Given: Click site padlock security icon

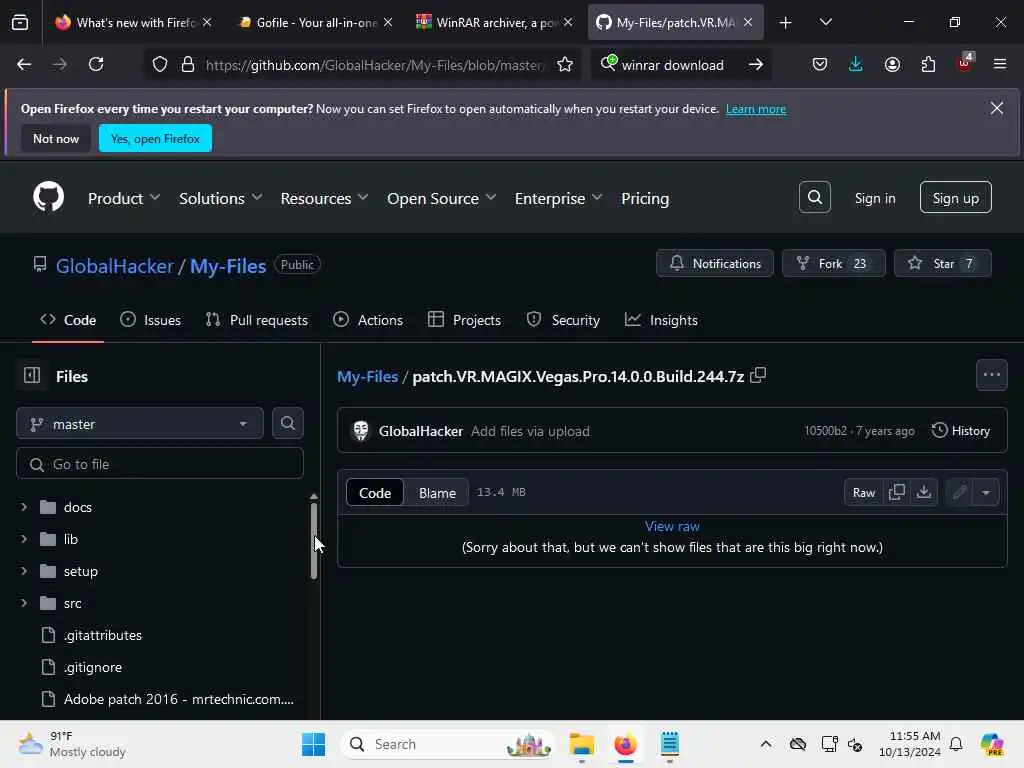Looking at the screenshot, I should [188, 65].
